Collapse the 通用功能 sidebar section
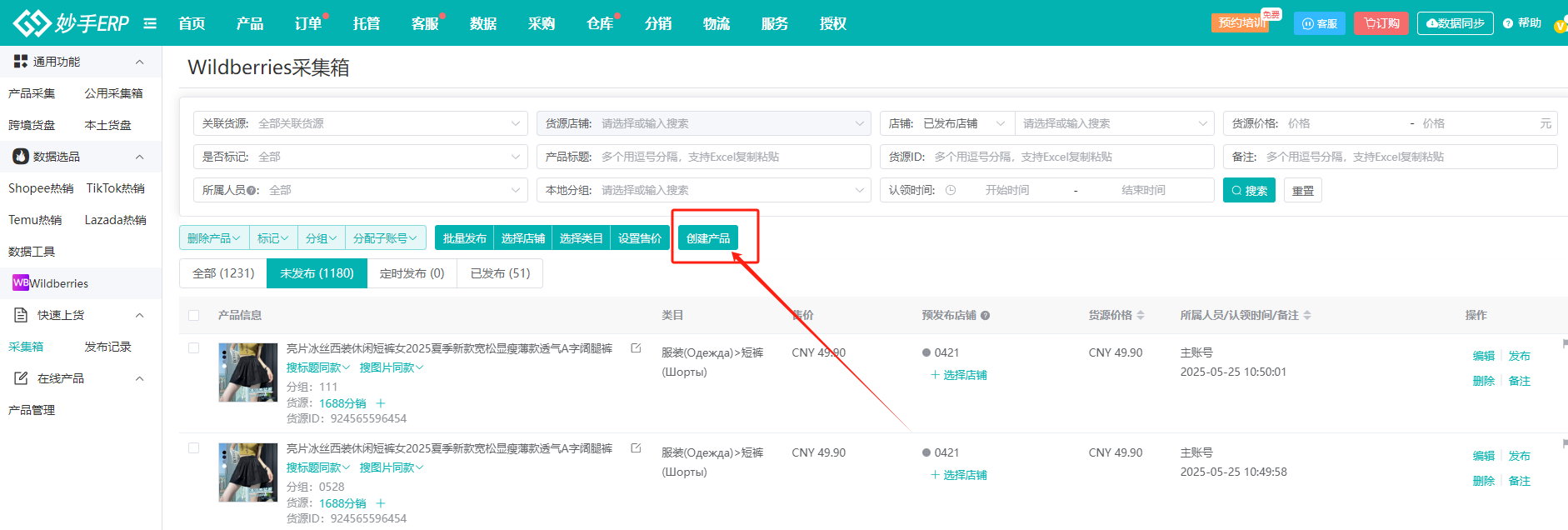The image size is (1568, 530). [139, 62]
